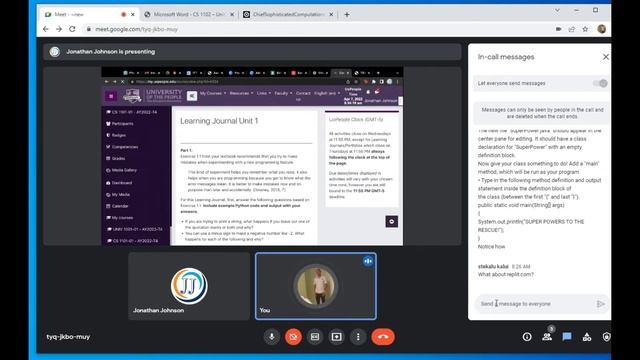Click the University of the People logo
Screen dimensions: 640x360
152,96
